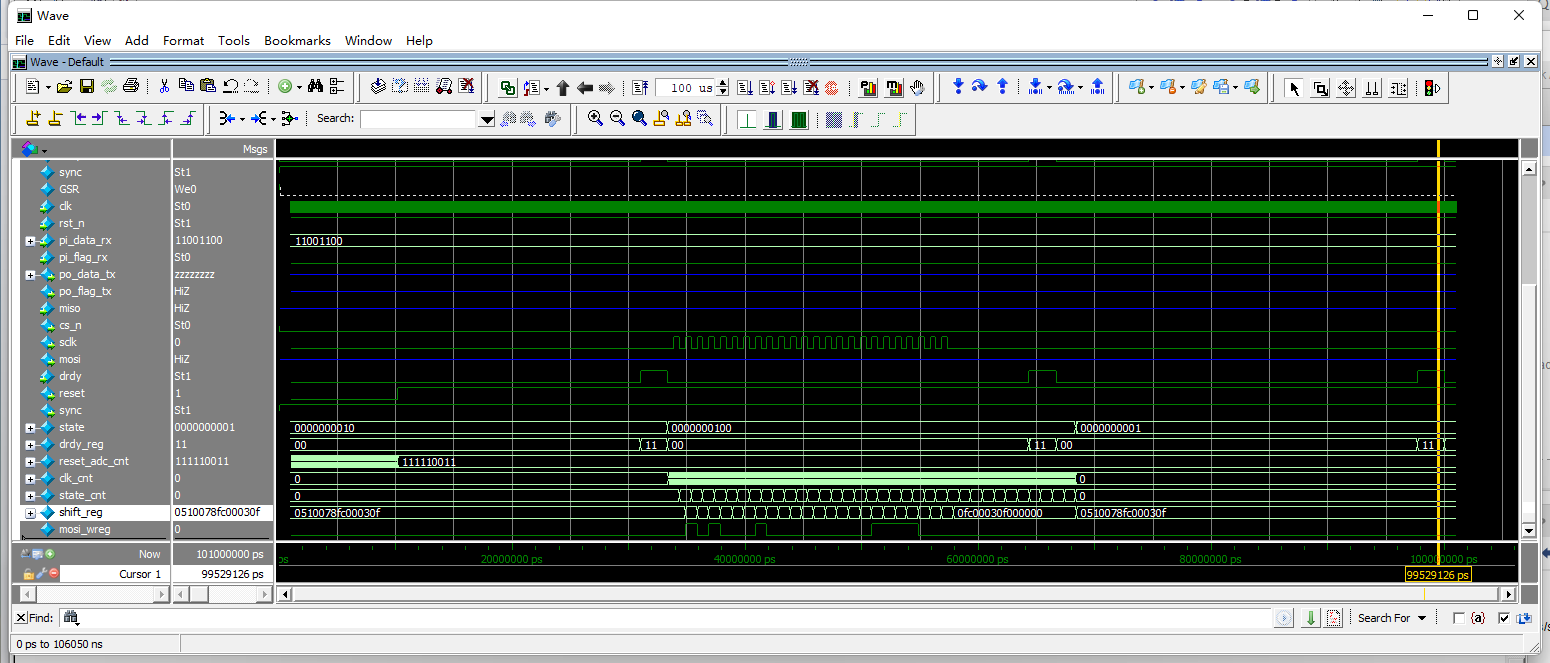Open the Tools menu
1550x663 pixels.
[x=234, y=40]
